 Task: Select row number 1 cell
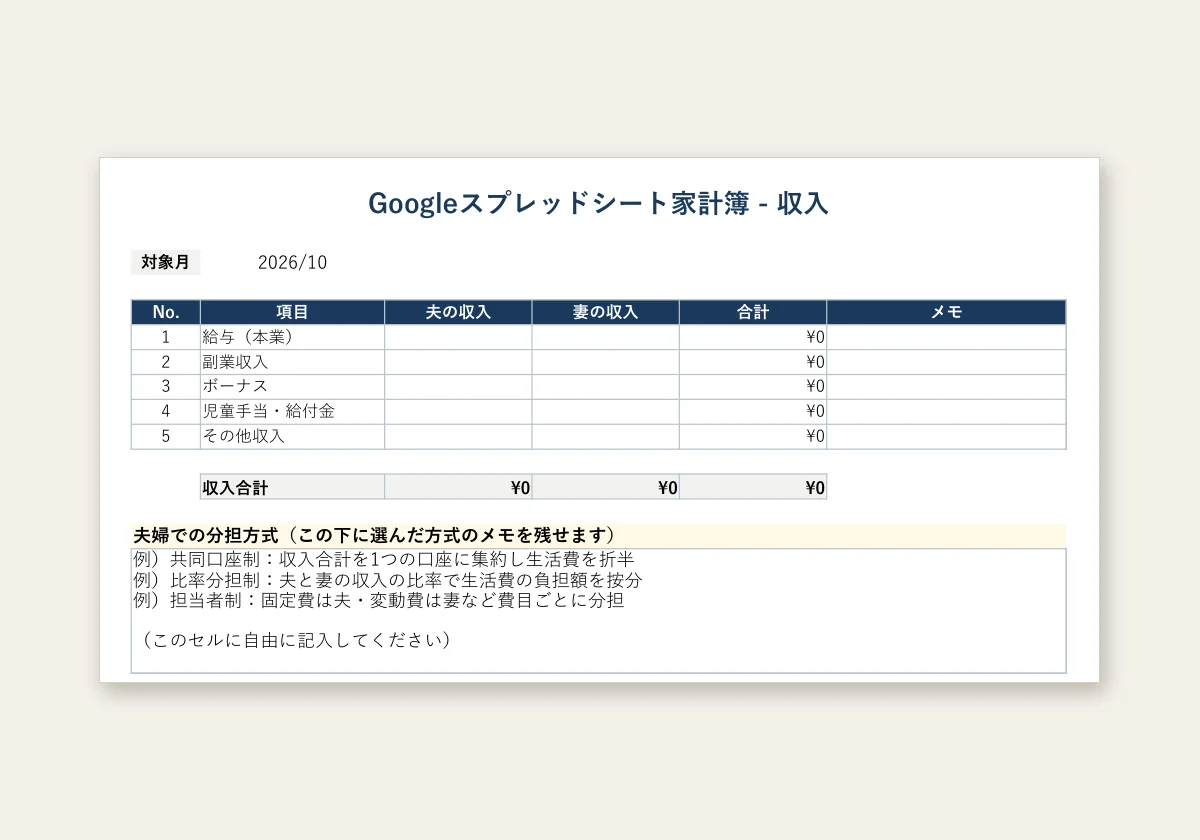coord(166,337)
